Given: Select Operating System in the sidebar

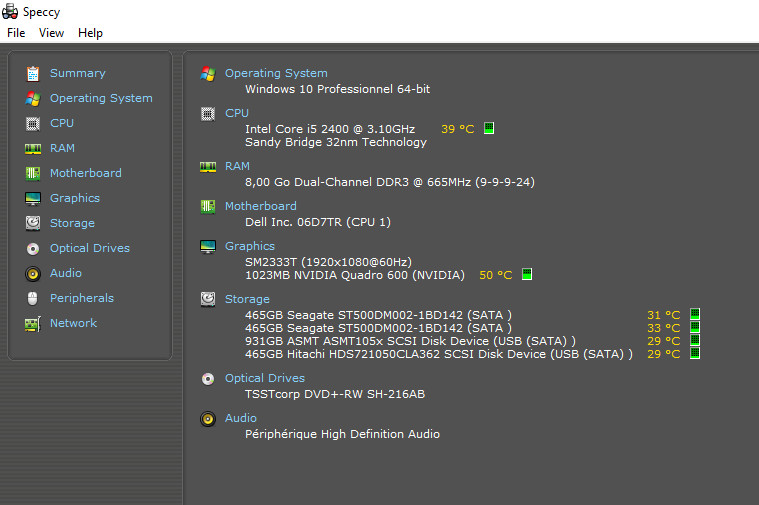Looking at the screenshot, I should click(101, 98).
